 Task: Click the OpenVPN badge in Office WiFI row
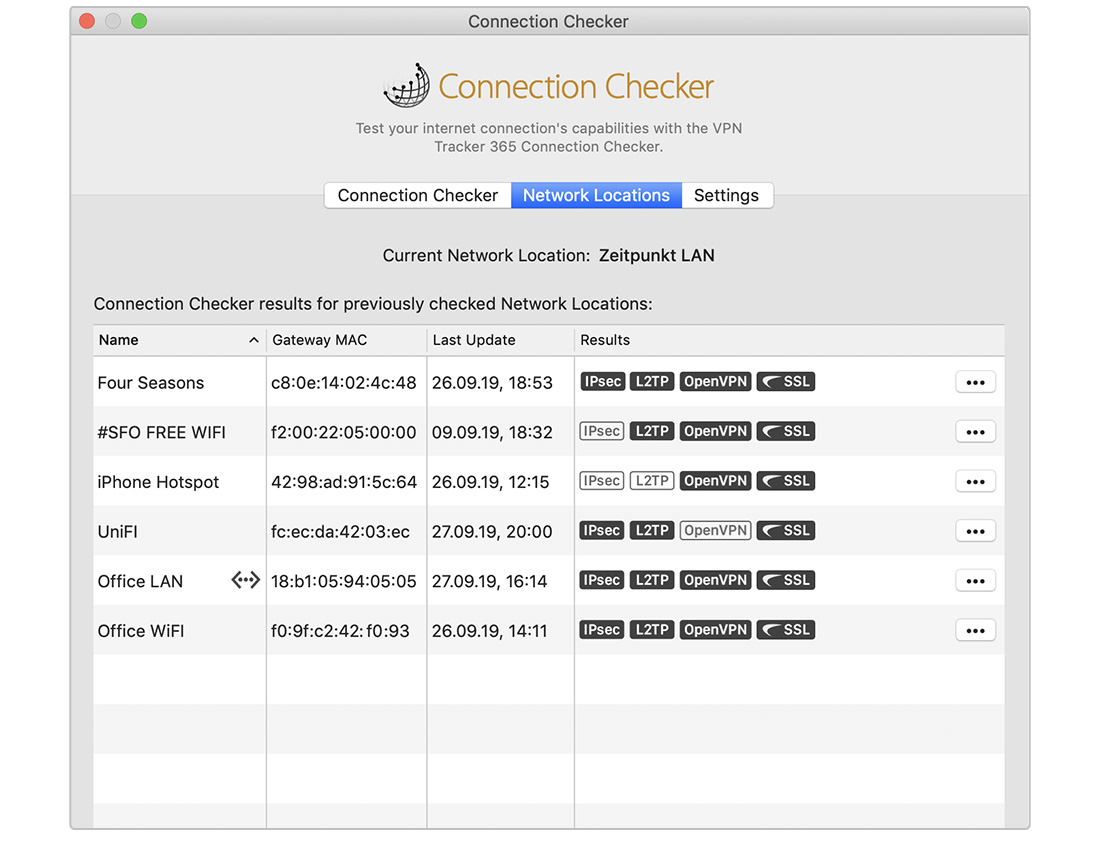coord(715,630)
